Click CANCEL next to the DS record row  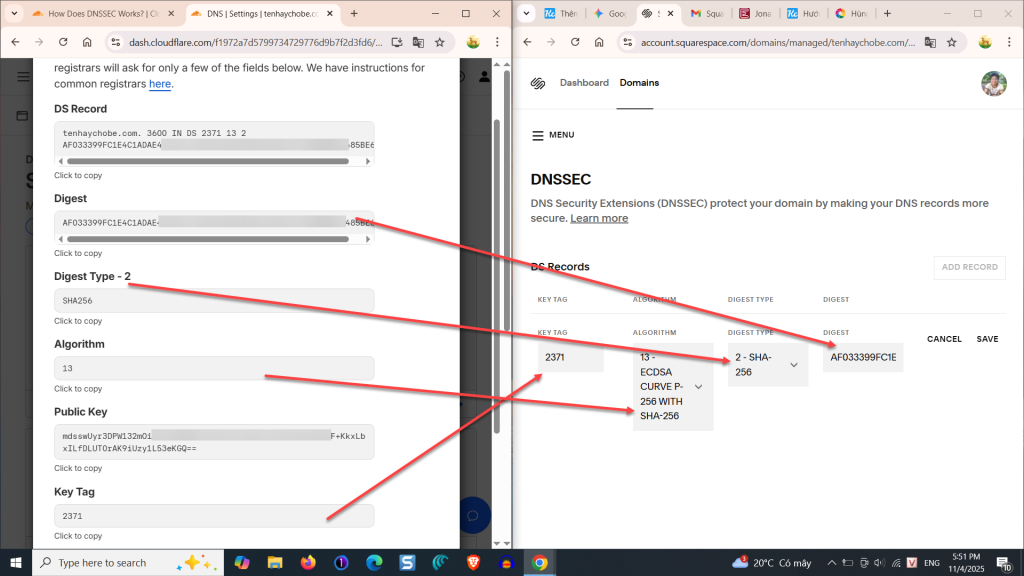[944, 339]
